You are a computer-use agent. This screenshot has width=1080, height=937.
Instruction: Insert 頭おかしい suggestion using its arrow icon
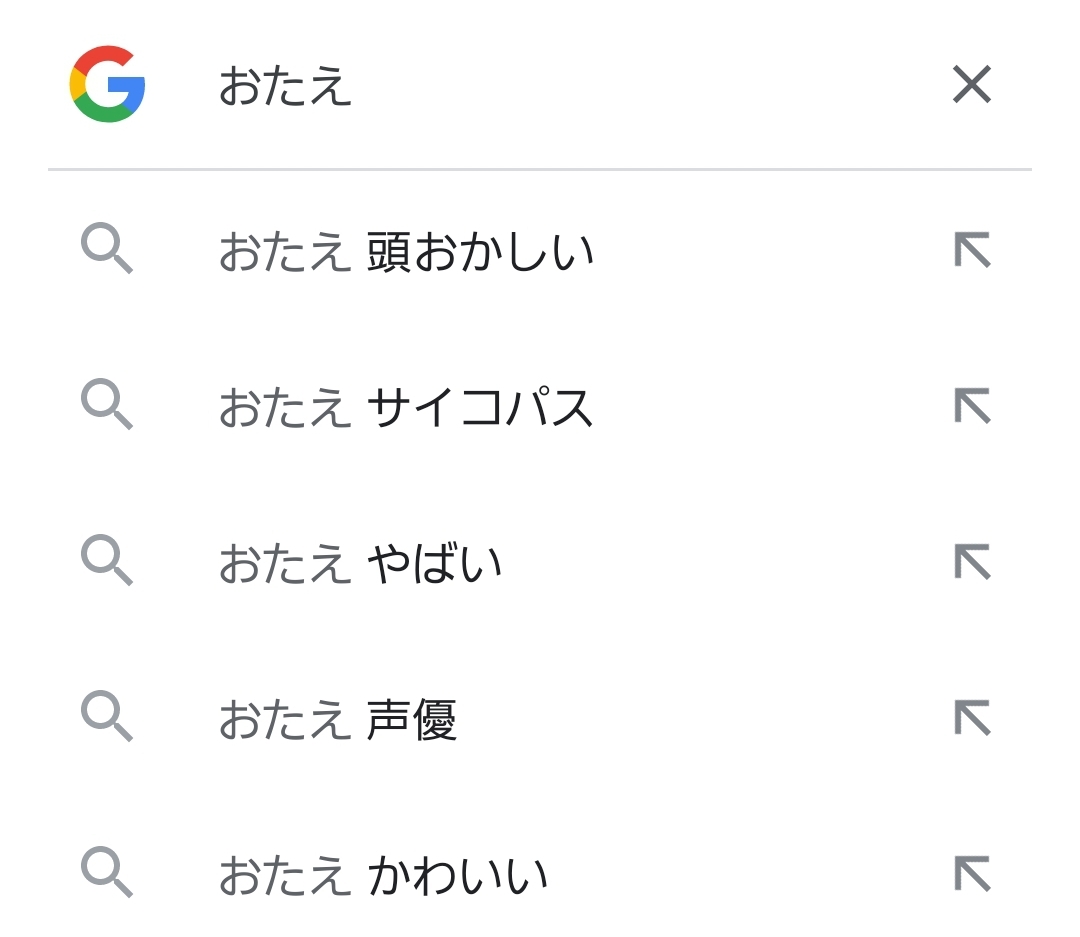coord(971,251)
